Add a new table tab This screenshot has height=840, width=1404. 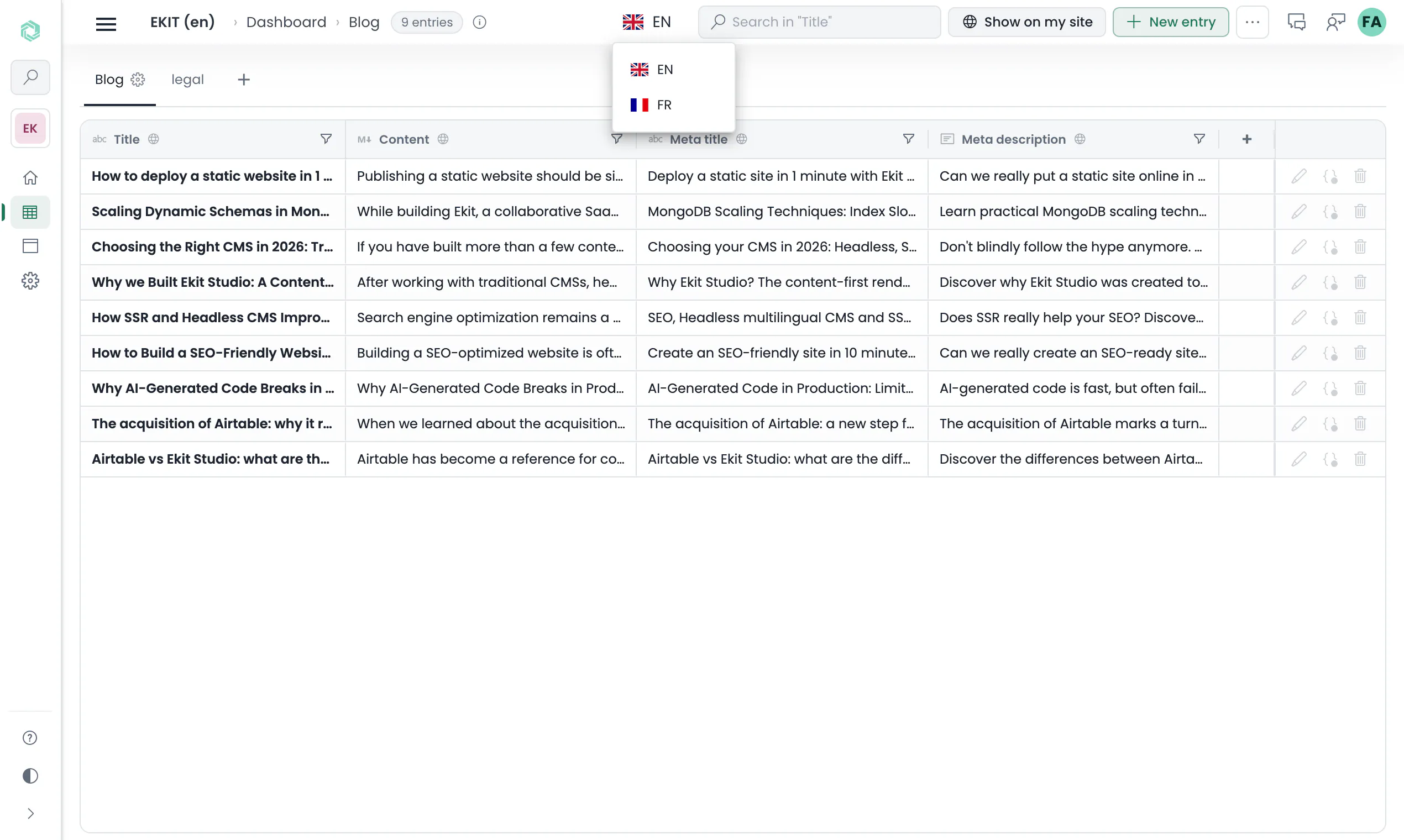pyautogui.click(x=244, y=80)
